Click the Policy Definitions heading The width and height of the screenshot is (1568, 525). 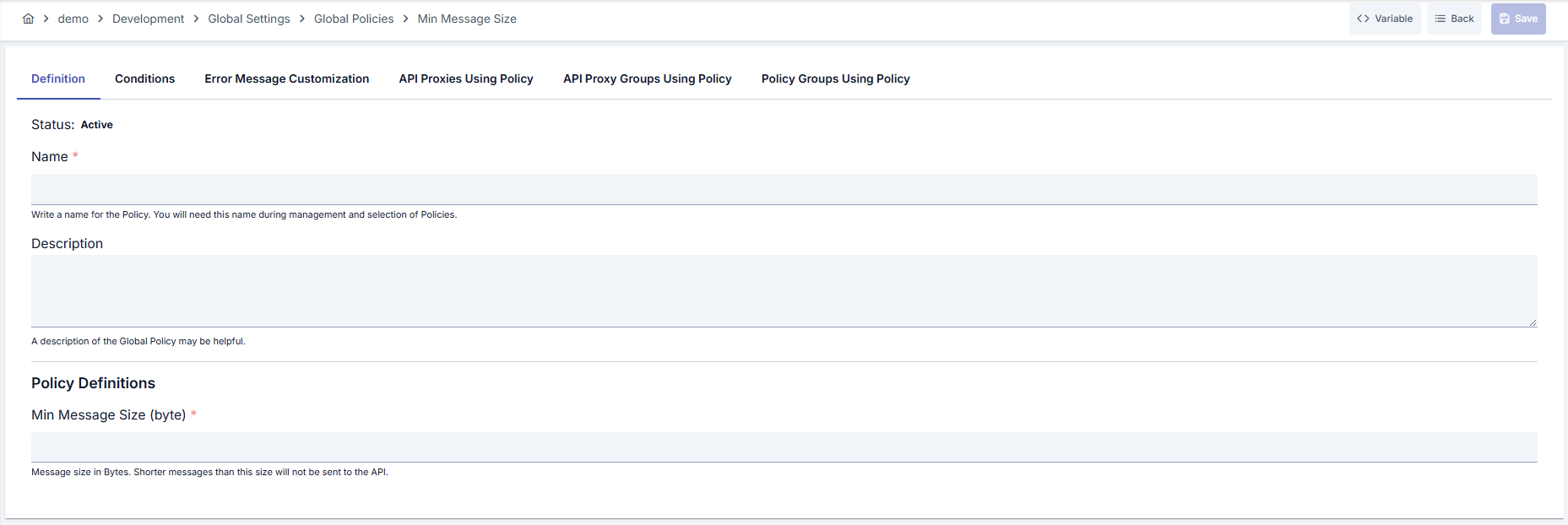click(x=94, y=383)
